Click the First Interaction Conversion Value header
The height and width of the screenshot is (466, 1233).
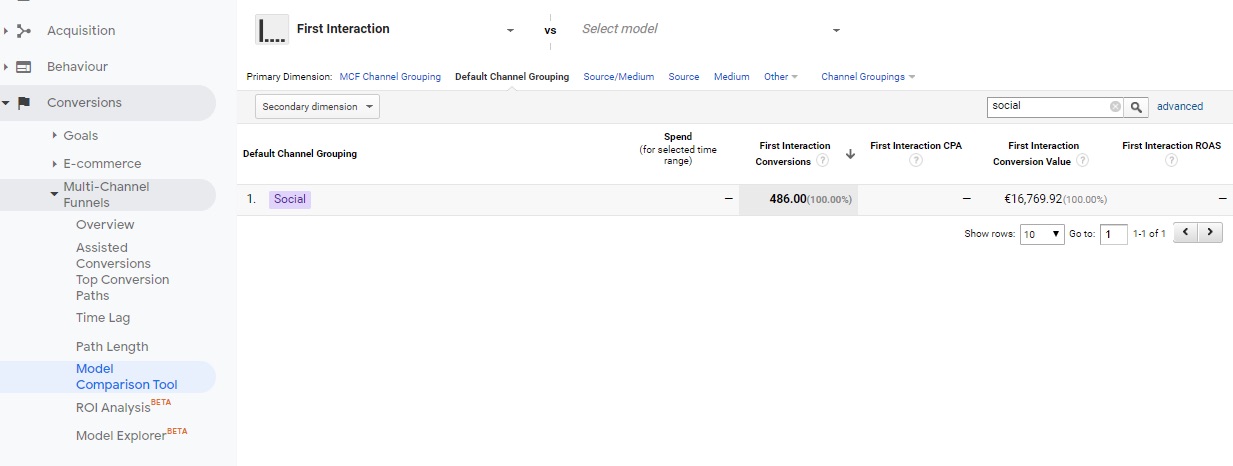coord(1043,153)
